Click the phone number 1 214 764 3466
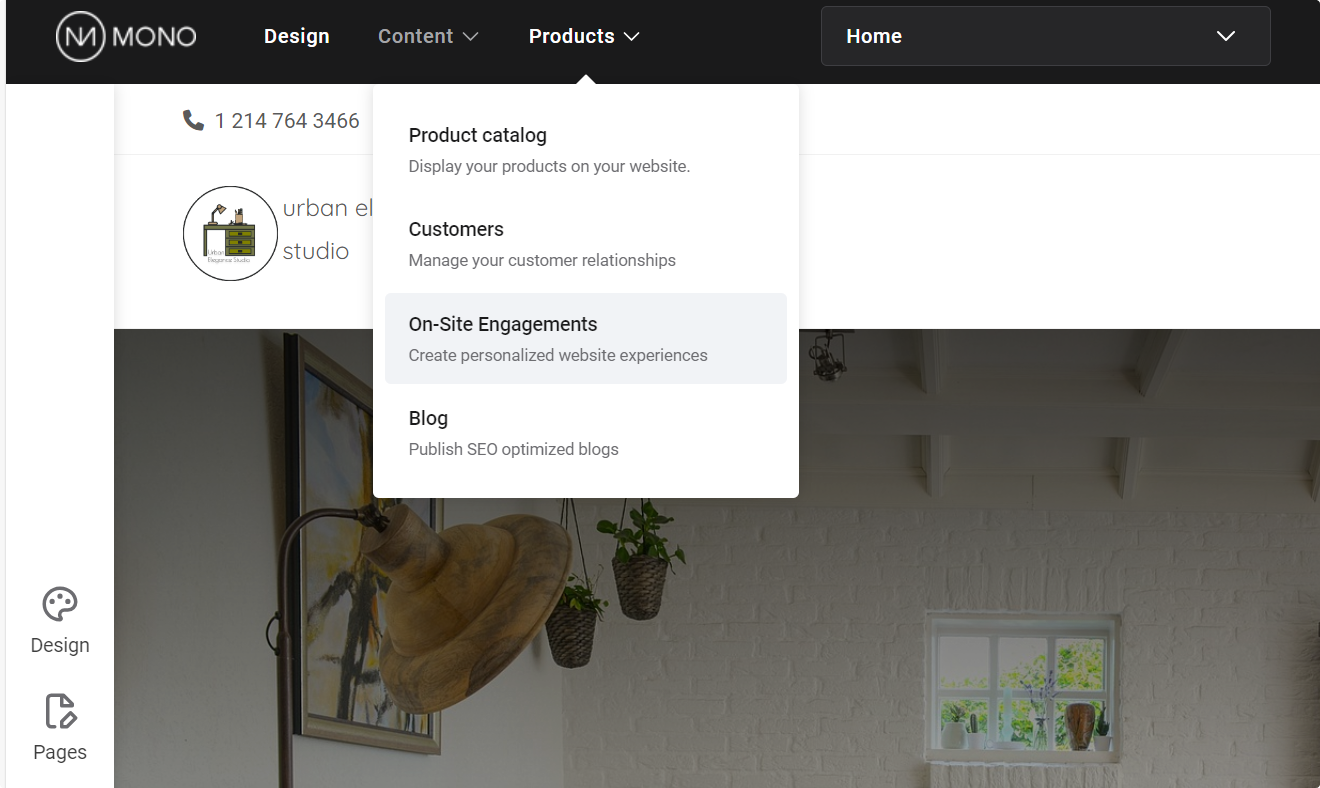 pyautogui.click(x=287, y=121)
